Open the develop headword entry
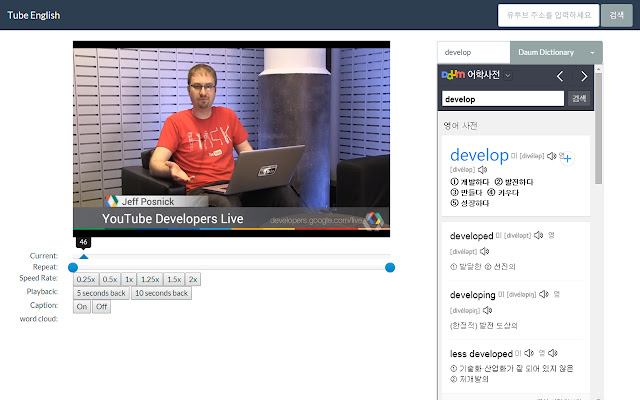 coord(479,156)
